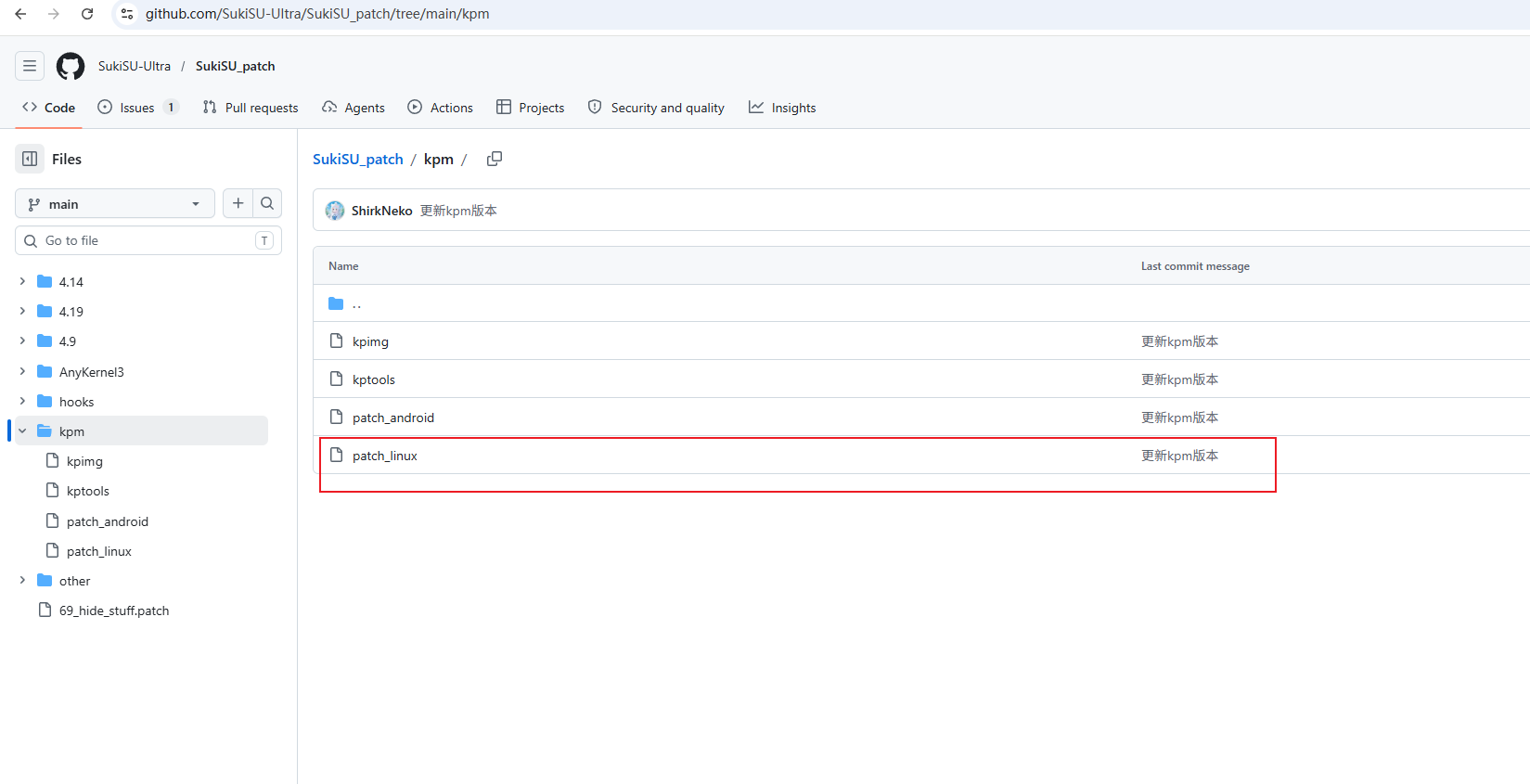Expand the 4.19 folder chevron
Image resolution: width=1530 pixels, height=784 pixels.
(22, 311)
